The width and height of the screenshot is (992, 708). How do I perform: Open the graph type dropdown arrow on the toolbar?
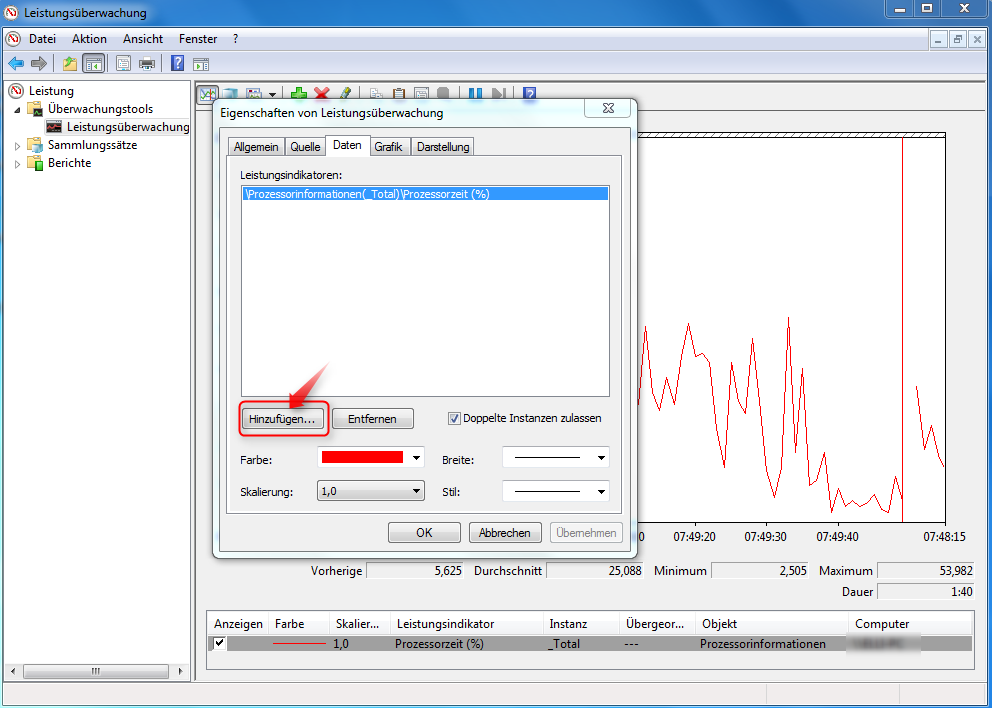coord(271,93)
